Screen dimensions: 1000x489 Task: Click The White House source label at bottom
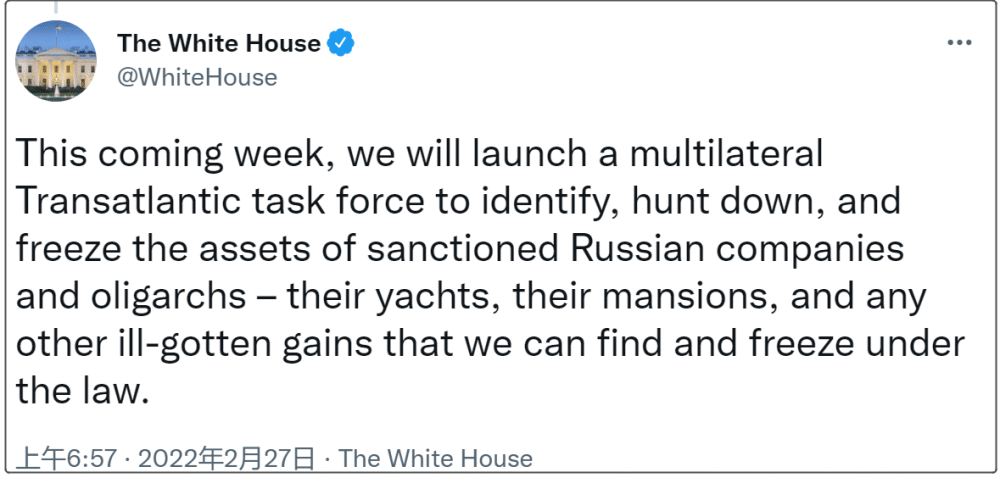click(434, 458)
